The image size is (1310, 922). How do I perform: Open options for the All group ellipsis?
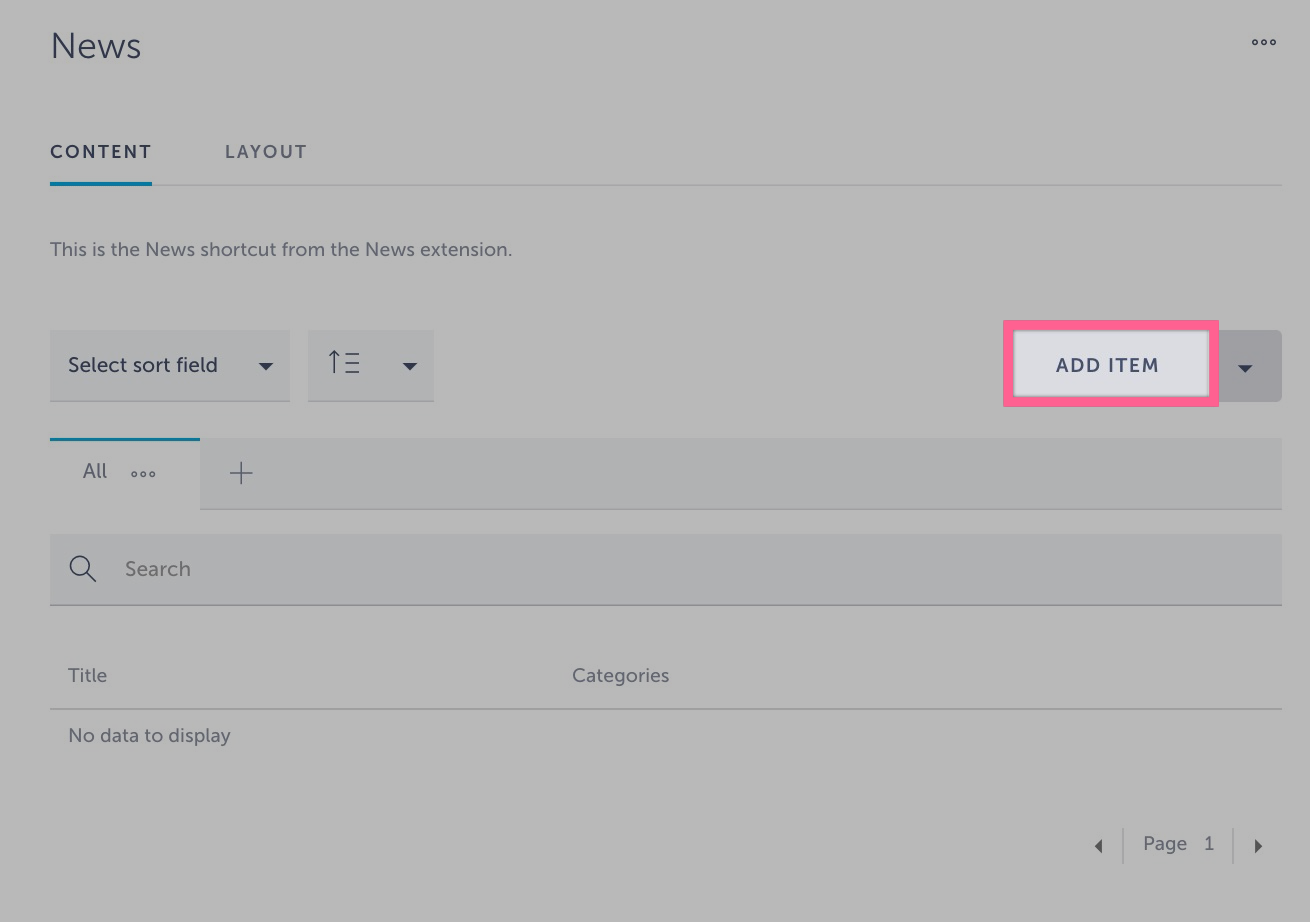(x=142, y=472)
